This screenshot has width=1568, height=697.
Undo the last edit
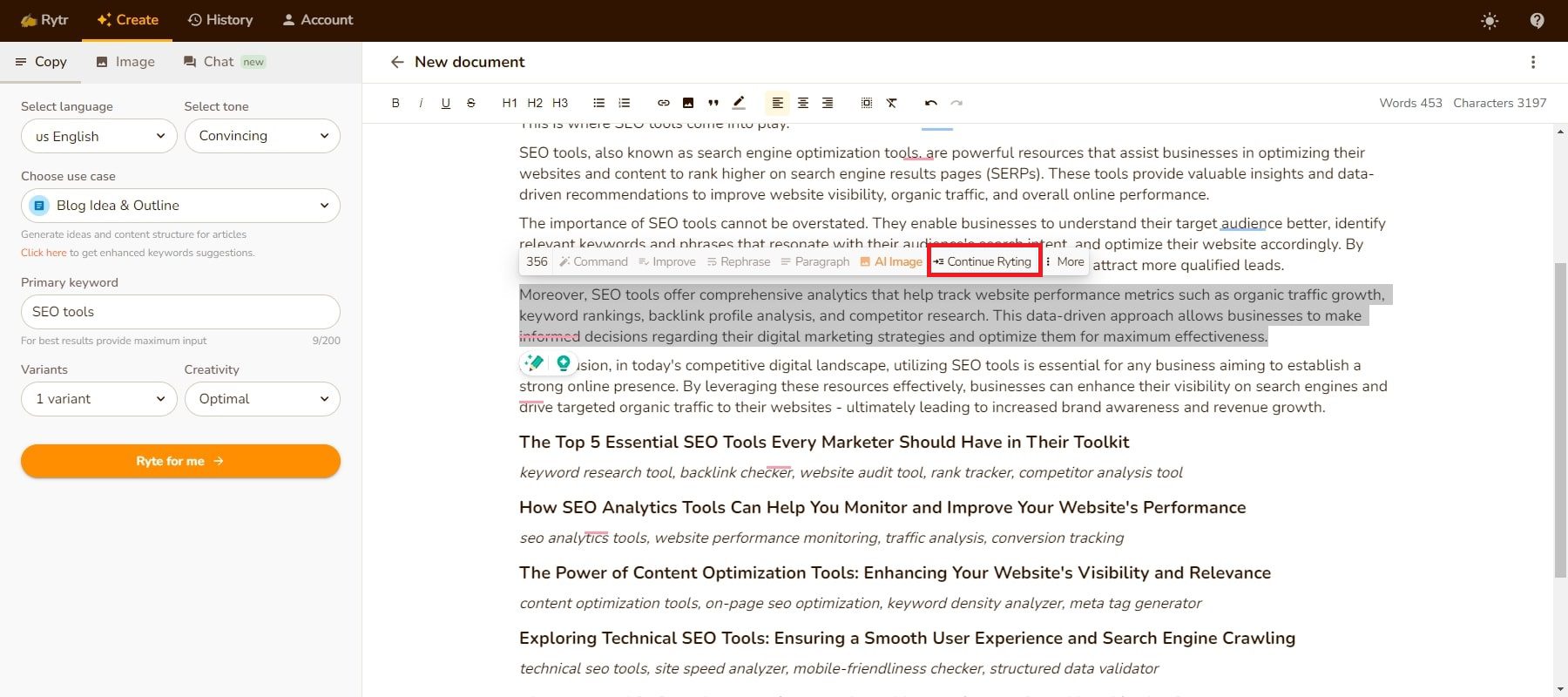click(930, 103)
